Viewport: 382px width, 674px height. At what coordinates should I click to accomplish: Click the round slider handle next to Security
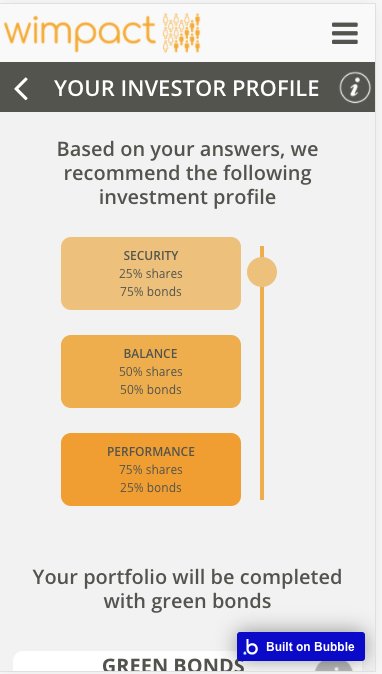coord(262,272)
